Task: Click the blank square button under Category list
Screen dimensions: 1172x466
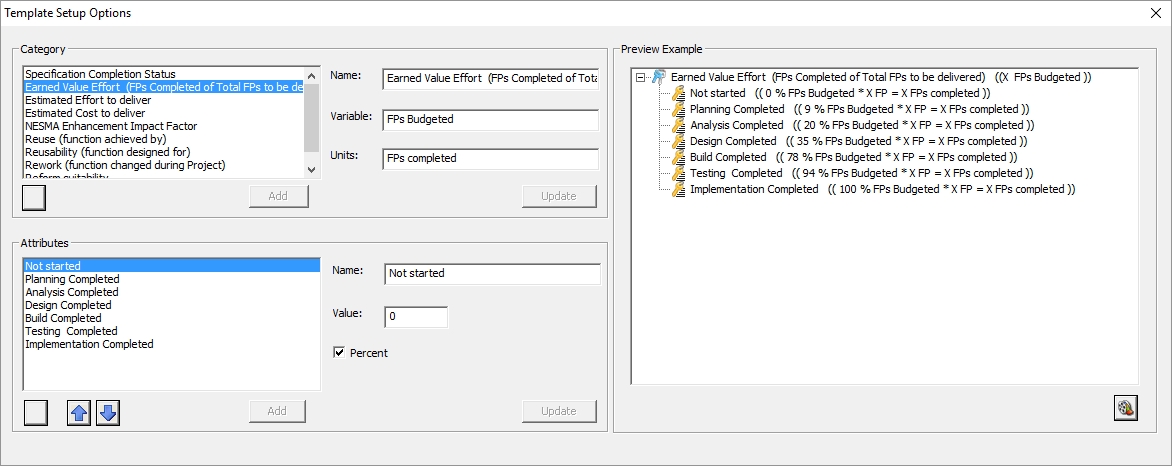Action: point(34,196)
